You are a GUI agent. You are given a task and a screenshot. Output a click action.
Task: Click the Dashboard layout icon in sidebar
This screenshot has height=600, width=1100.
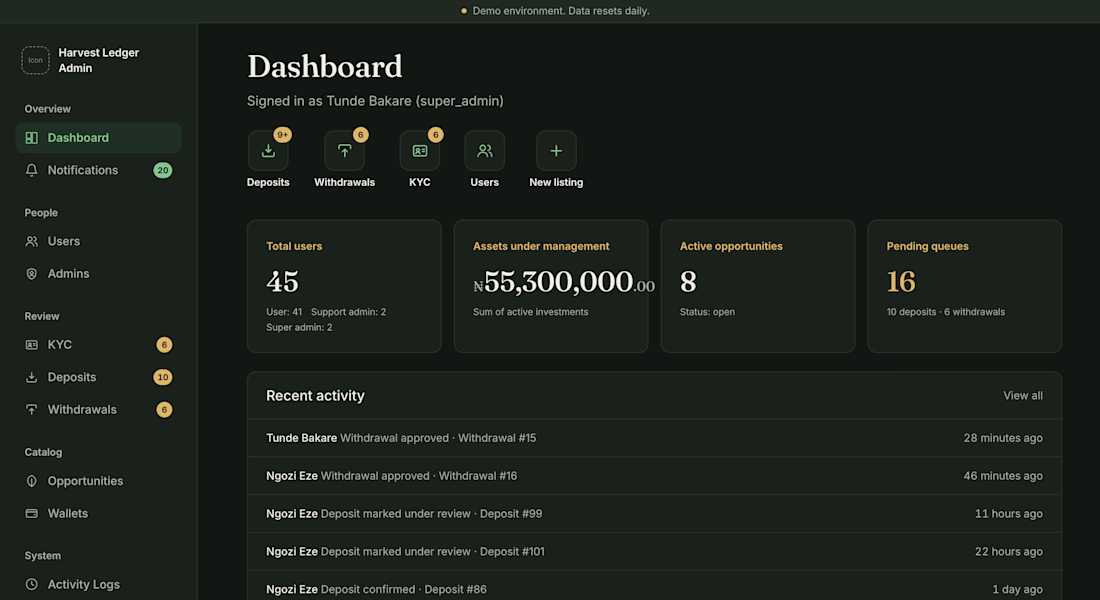[x=32, y=138]
